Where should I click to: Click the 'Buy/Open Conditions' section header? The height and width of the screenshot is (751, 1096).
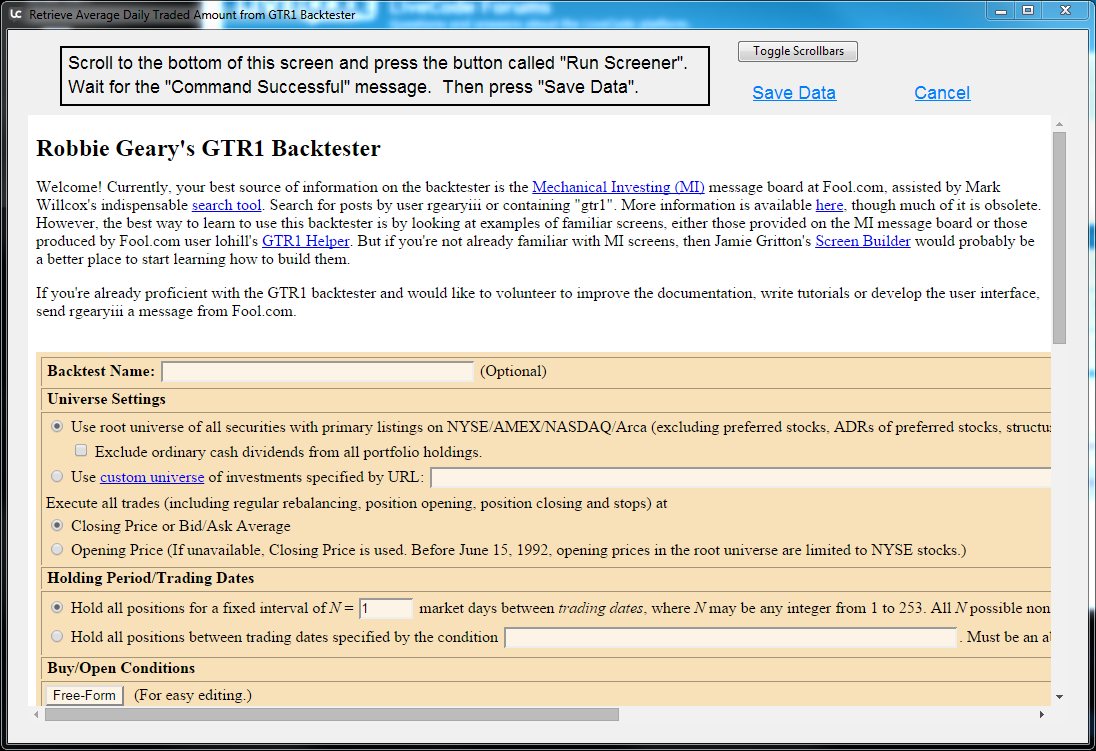pyautogui.click(x=121, y=668)
